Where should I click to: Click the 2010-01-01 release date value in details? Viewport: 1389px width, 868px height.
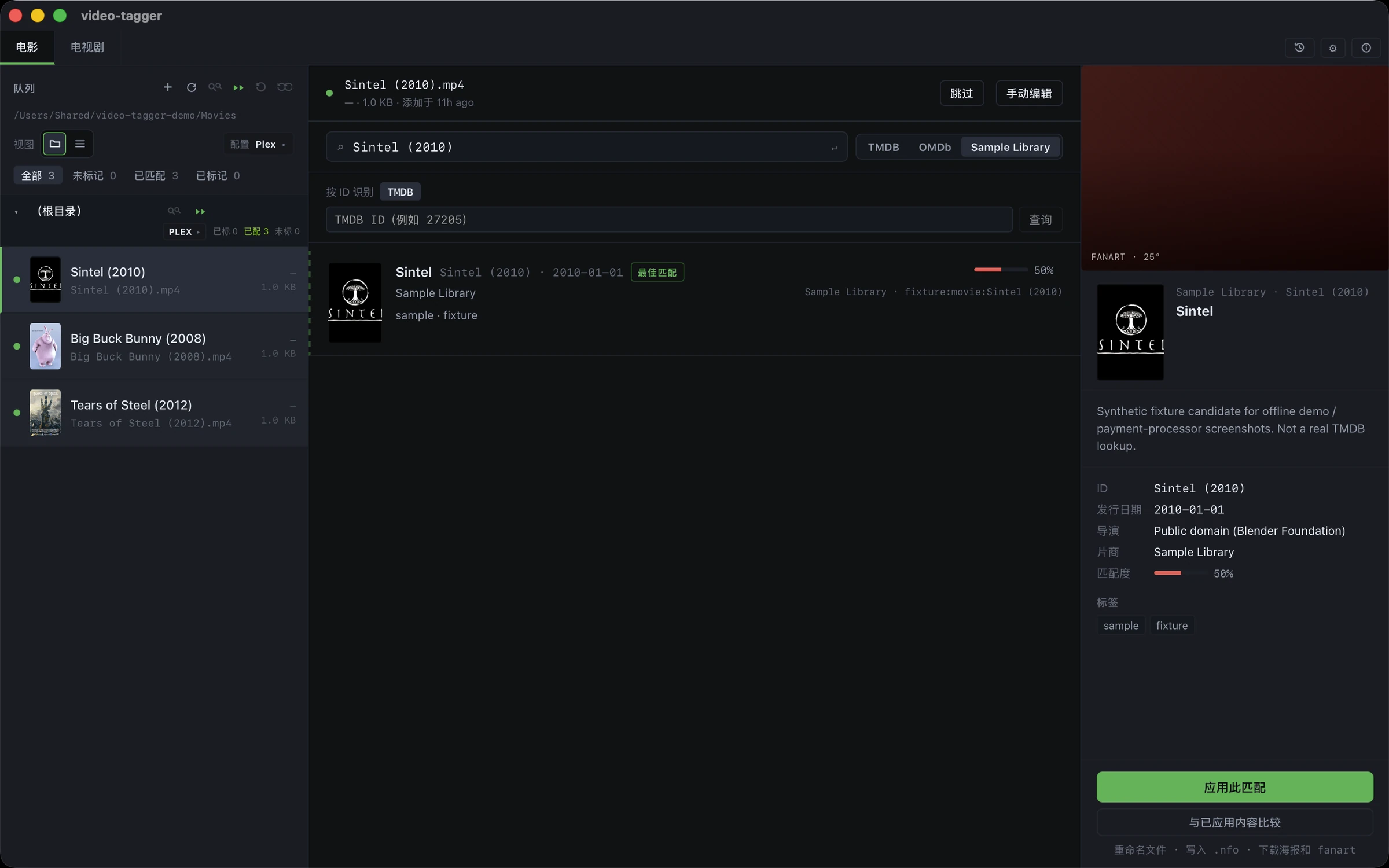pos(1189,510)
